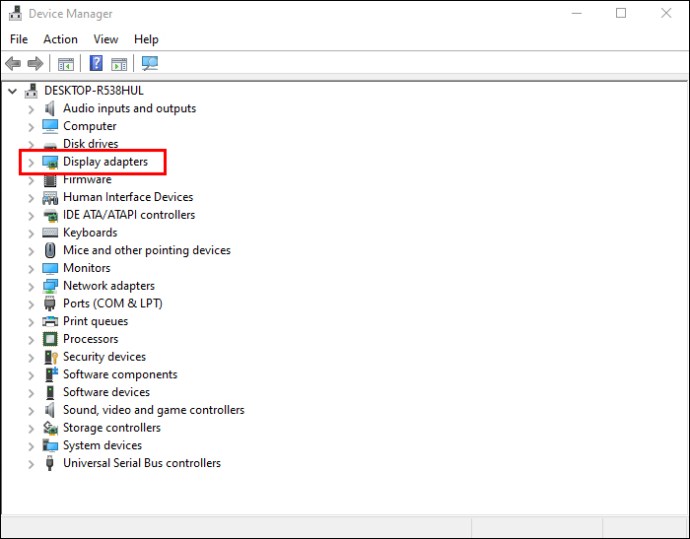Expand the Display adapters category
Image resolution: width=690 pixels, height=539 pixels.
pos(31,162)
